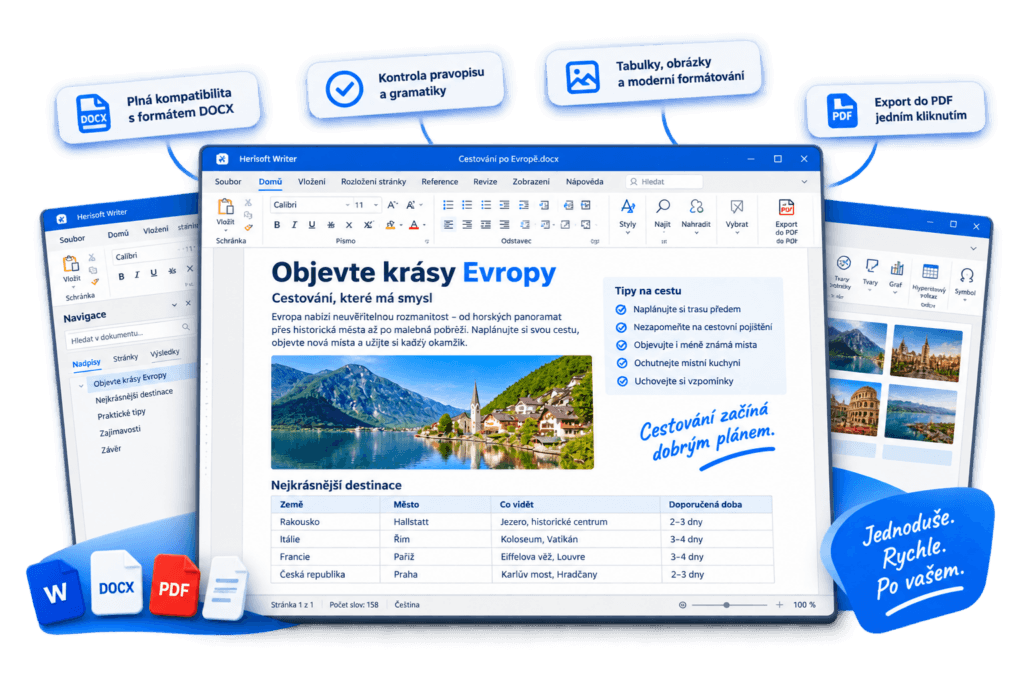Switch to Výsledky tab in Navigace pane
1024x683 pixels.
click(x=165, y=353)
